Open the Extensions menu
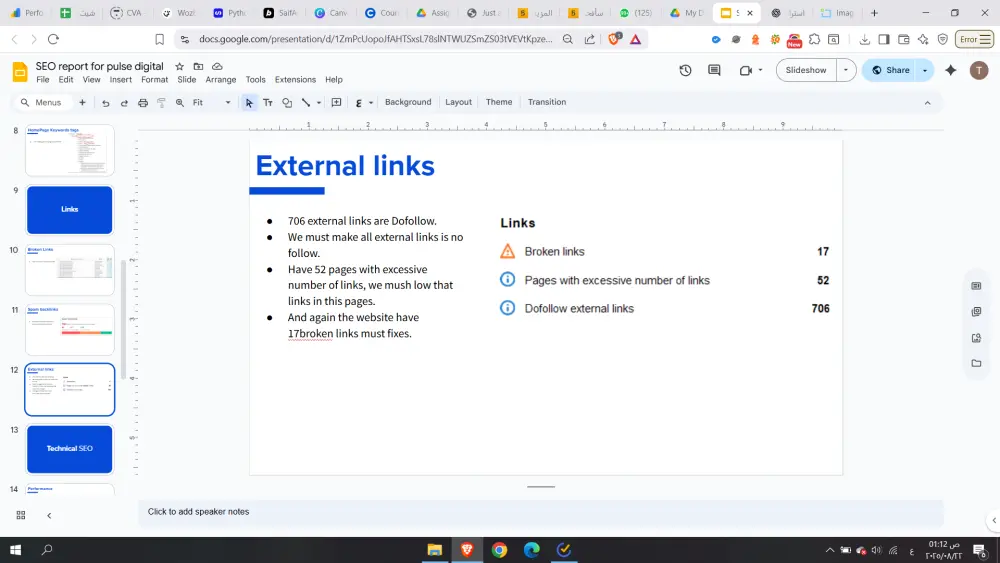The image size is (1000, 563). [x=295, y=80]
